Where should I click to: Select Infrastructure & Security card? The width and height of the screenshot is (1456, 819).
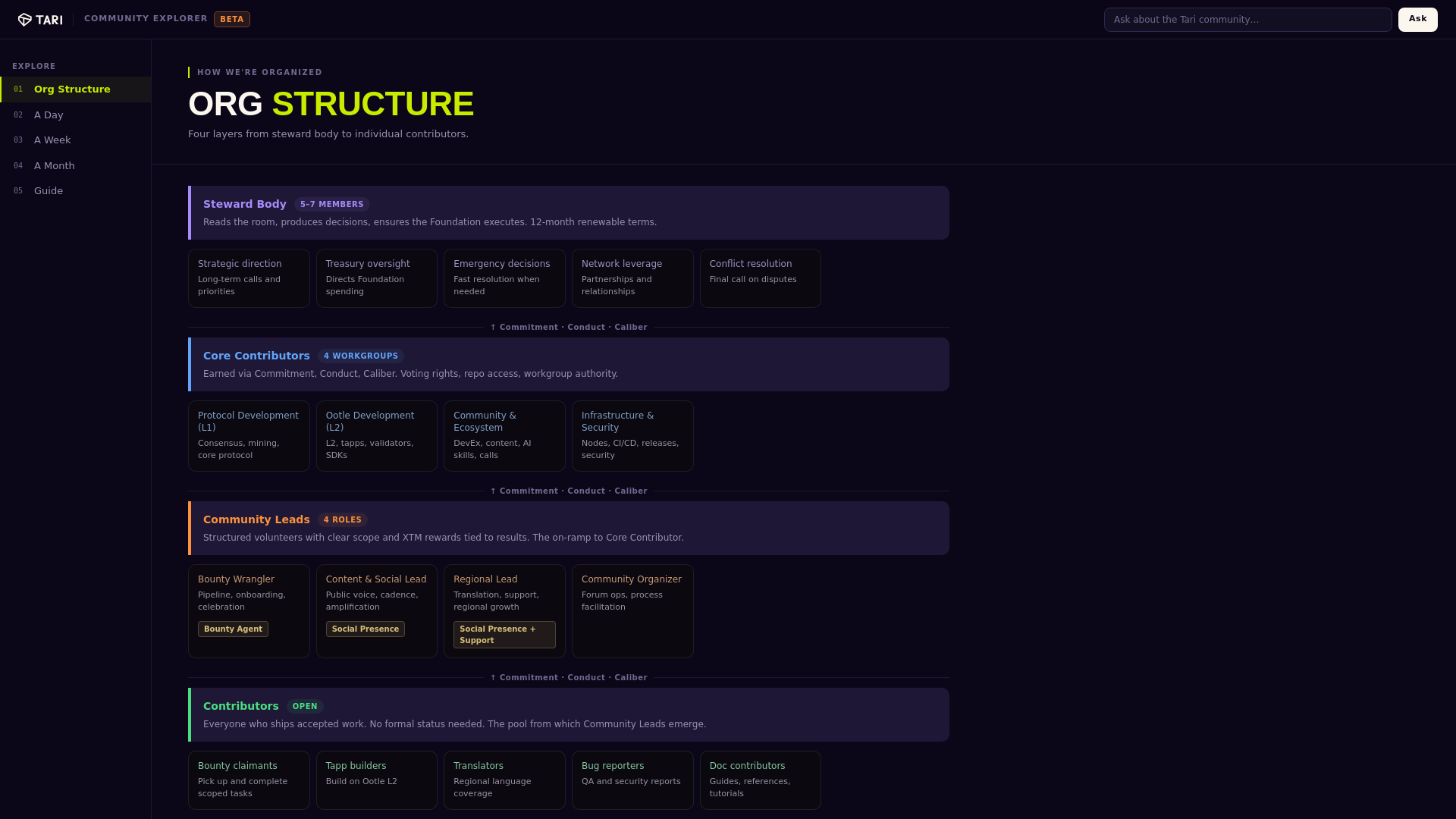[x=632, y=436]
